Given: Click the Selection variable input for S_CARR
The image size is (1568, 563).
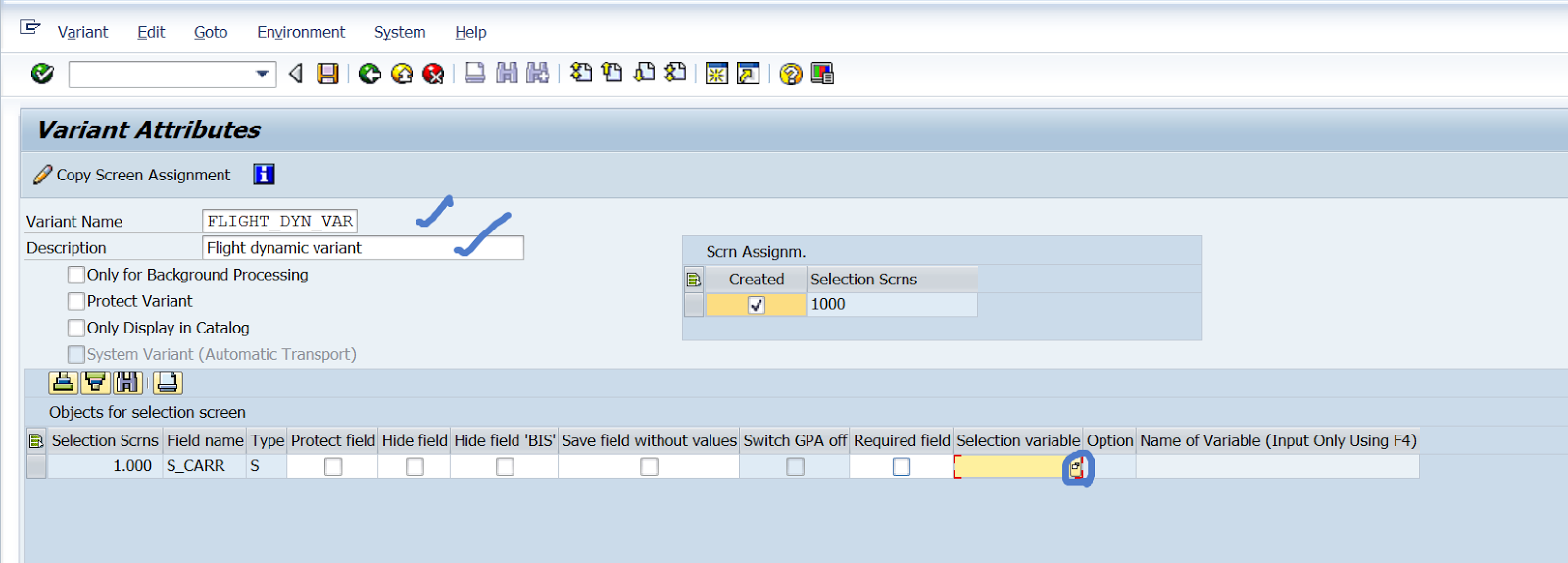Looking at the screenshot, I should coord(1009,467).
